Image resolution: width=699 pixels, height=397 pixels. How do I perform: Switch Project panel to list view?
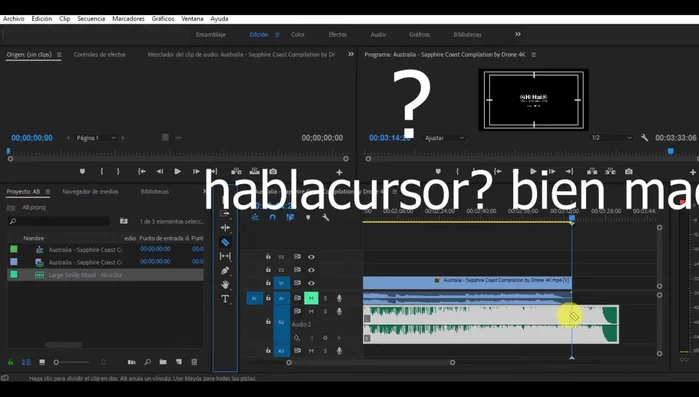[x=26, y=362]
